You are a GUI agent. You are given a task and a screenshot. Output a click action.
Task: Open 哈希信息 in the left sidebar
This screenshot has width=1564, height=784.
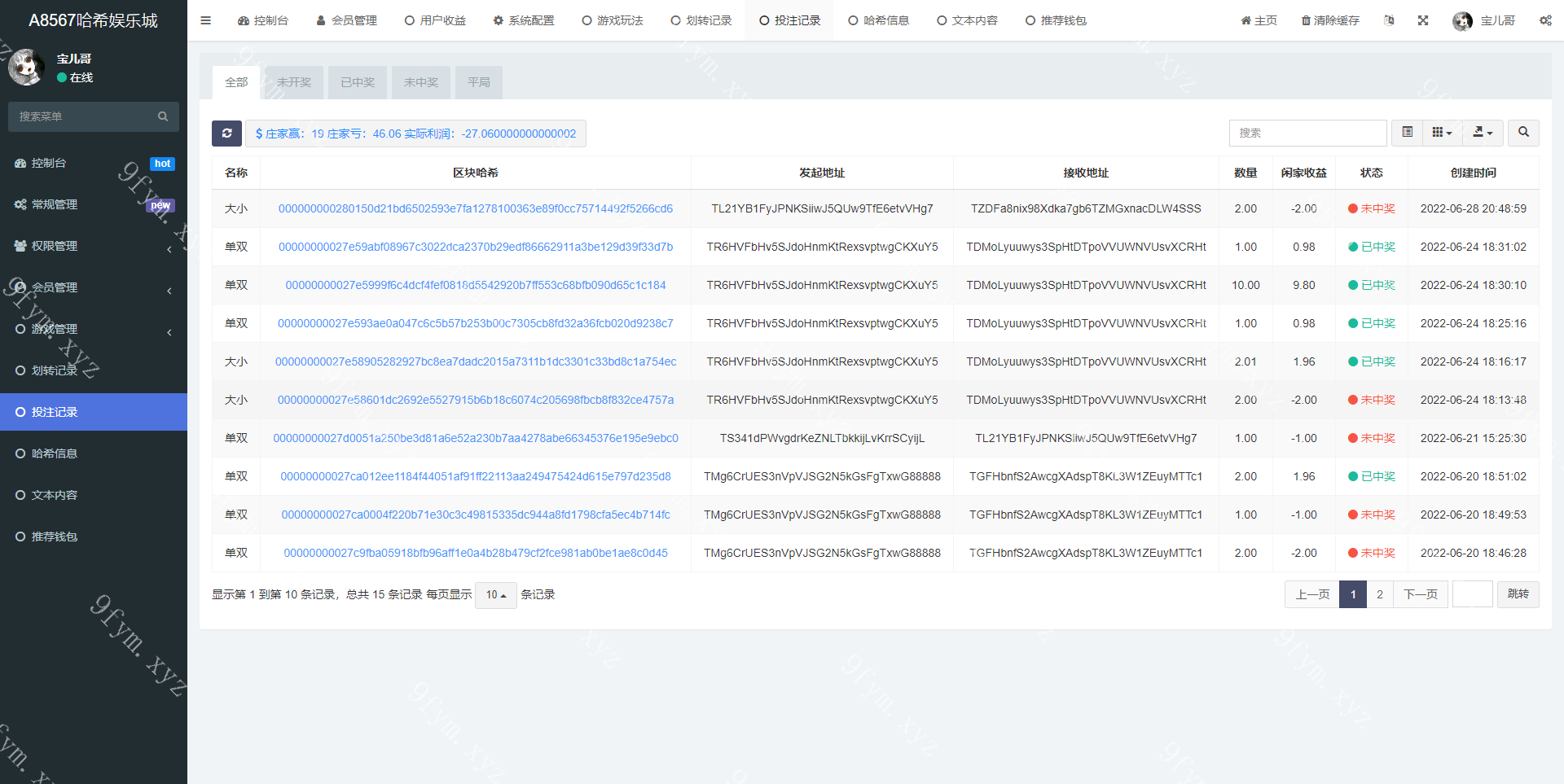(x=94, y=453)
